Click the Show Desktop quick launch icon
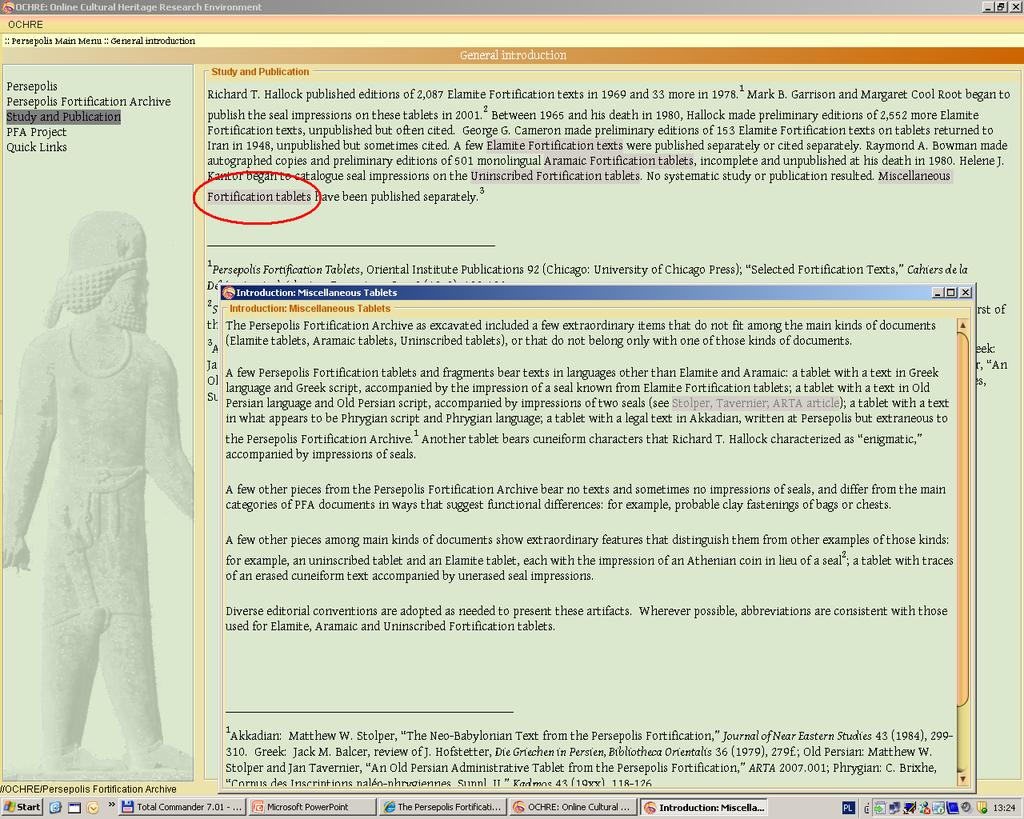This screenshot has width=1024, height=819. coord(74,808)
